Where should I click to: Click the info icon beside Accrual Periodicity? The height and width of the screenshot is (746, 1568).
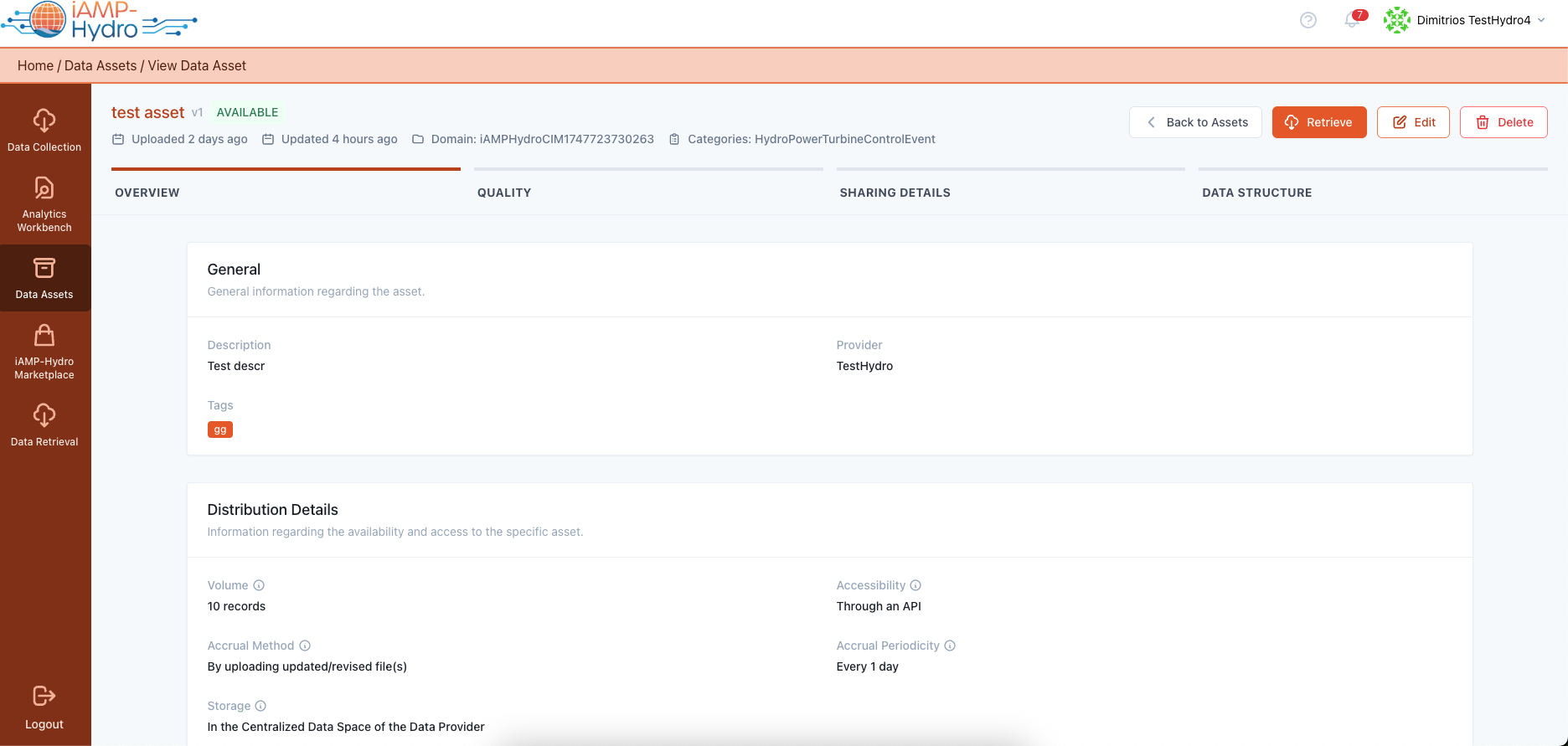coord(950,646)
